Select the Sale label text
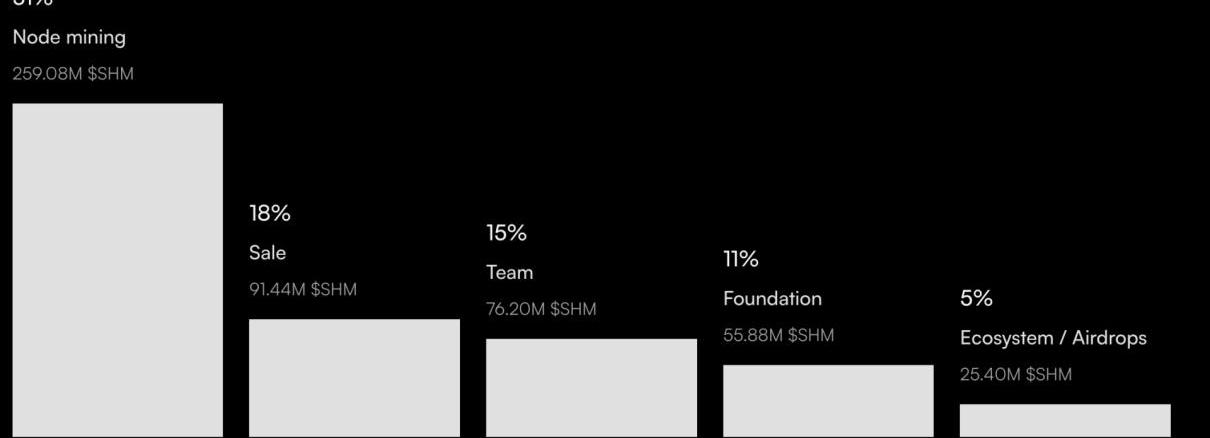Screen dimensions: 1210x438 [x=267, y=253]
